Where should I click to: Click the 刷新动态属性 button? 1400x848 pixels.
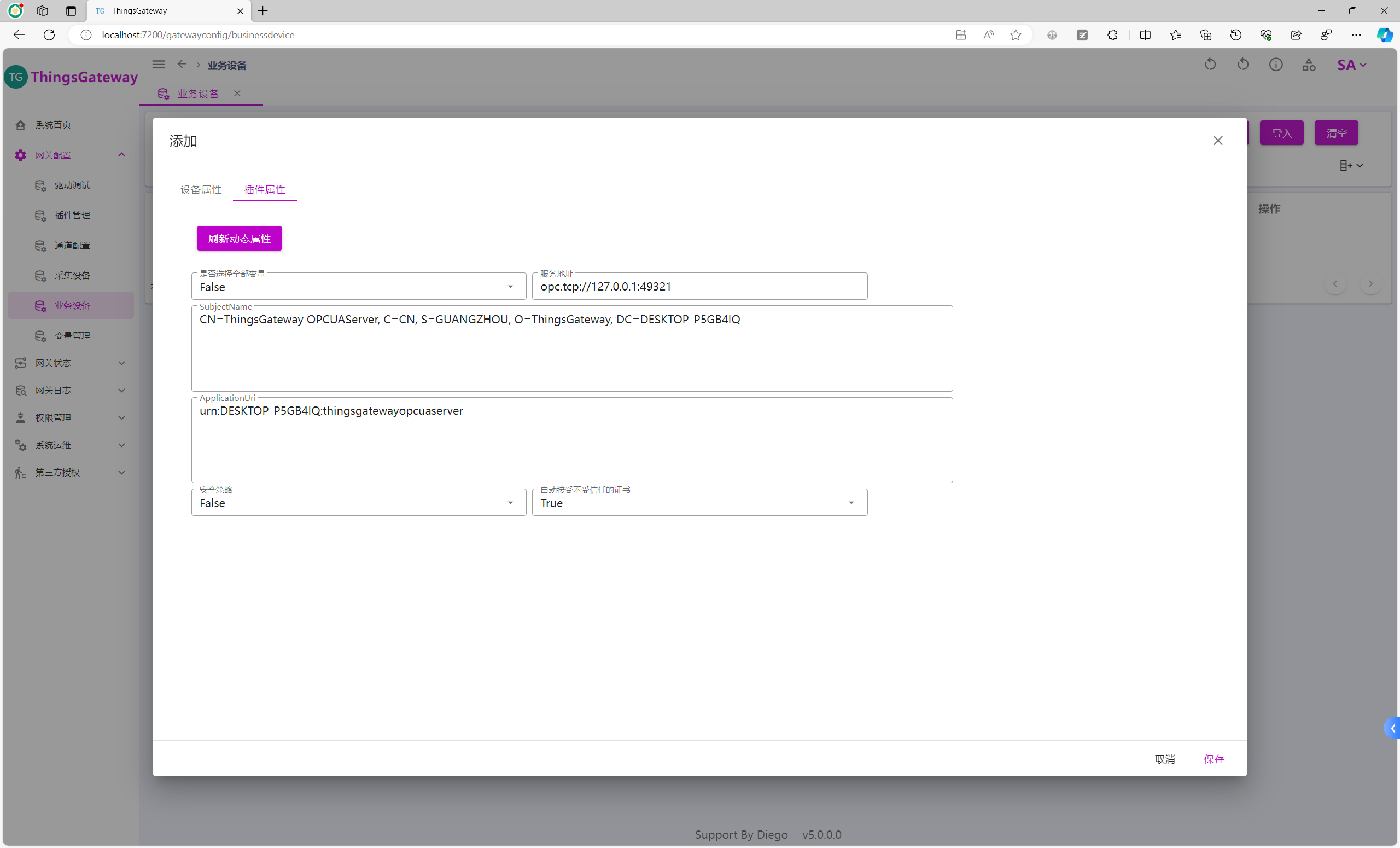click(x=239, y=238)
